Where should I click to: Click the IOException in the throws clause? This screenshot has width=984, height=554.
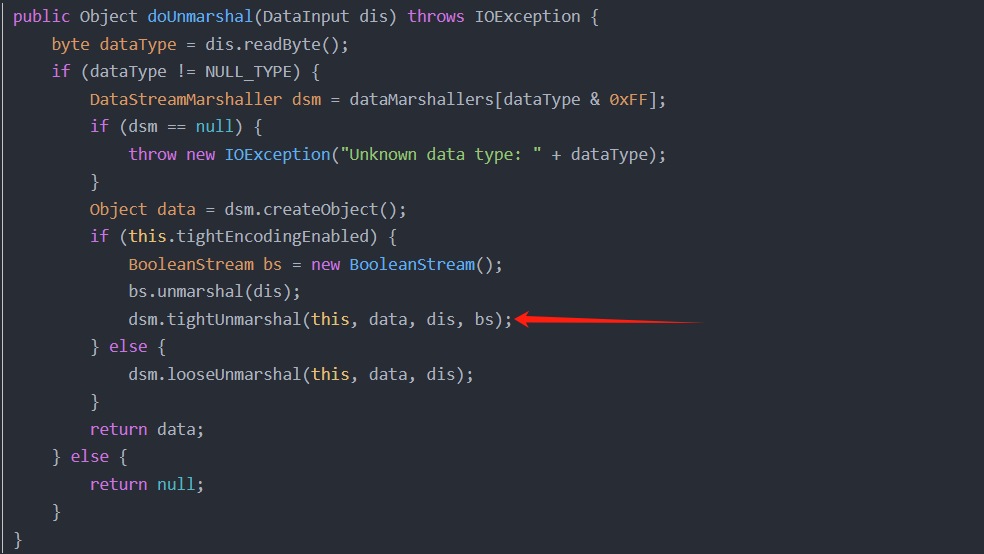527,17
